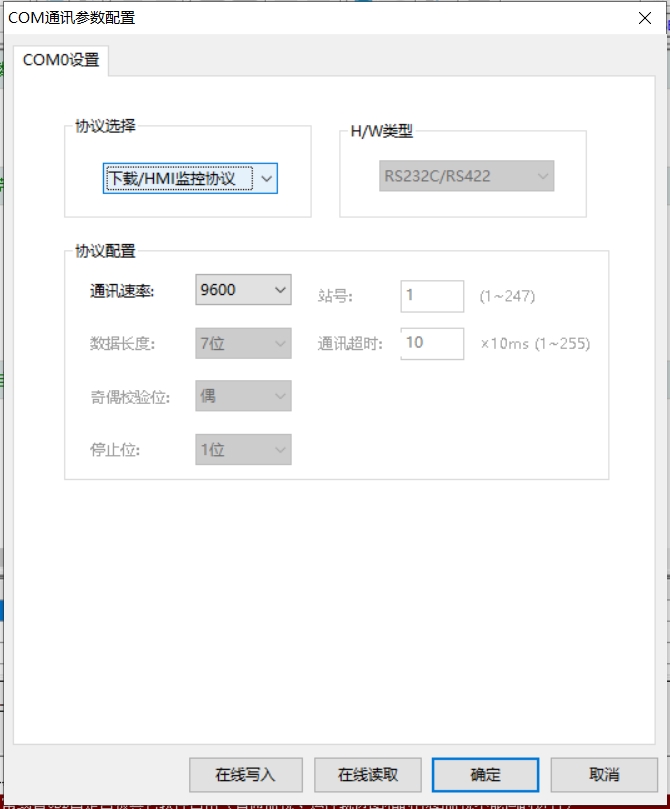Click the 协议配置 group heading

point(105,251)
